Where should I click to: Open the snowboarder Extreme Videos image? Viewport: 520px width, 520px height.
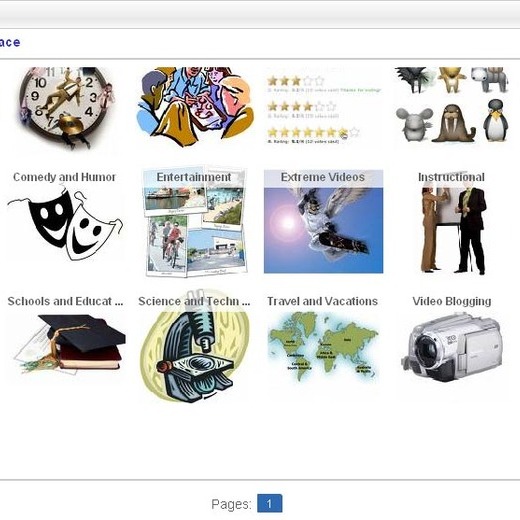pyautogui.click(x=323, y=222)
